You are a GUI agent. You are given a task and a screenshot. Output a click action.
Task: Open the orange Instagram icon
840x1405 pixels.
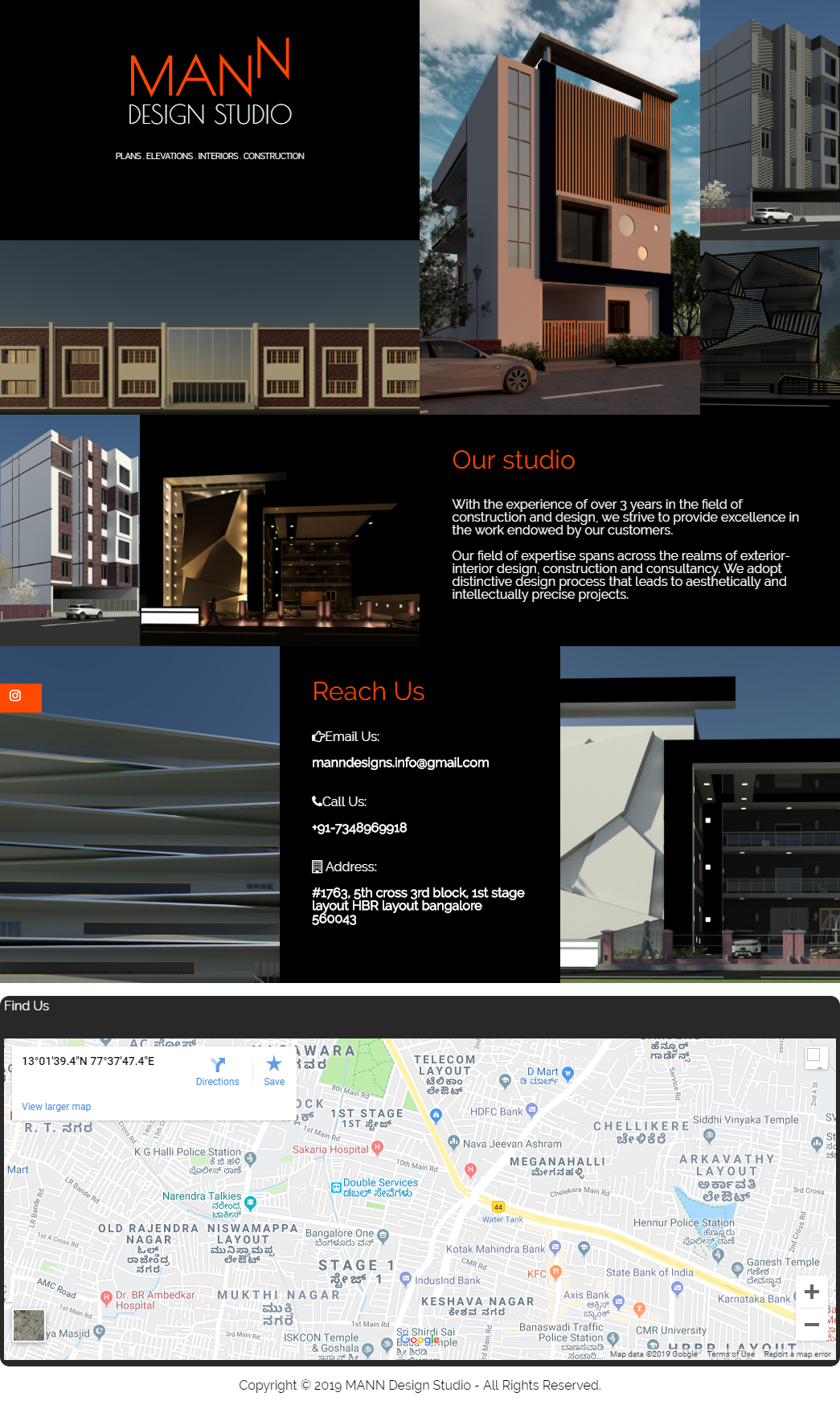coord(15,696)
